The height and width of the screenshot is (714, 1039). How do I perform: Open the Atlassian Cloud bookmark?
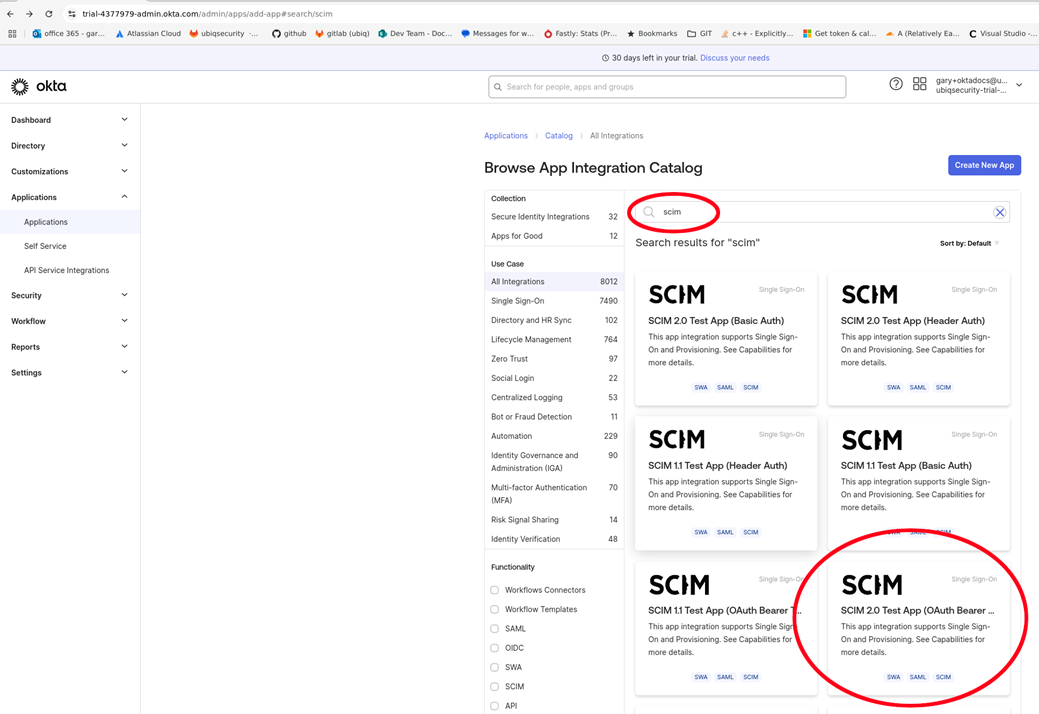pos(148,33)
